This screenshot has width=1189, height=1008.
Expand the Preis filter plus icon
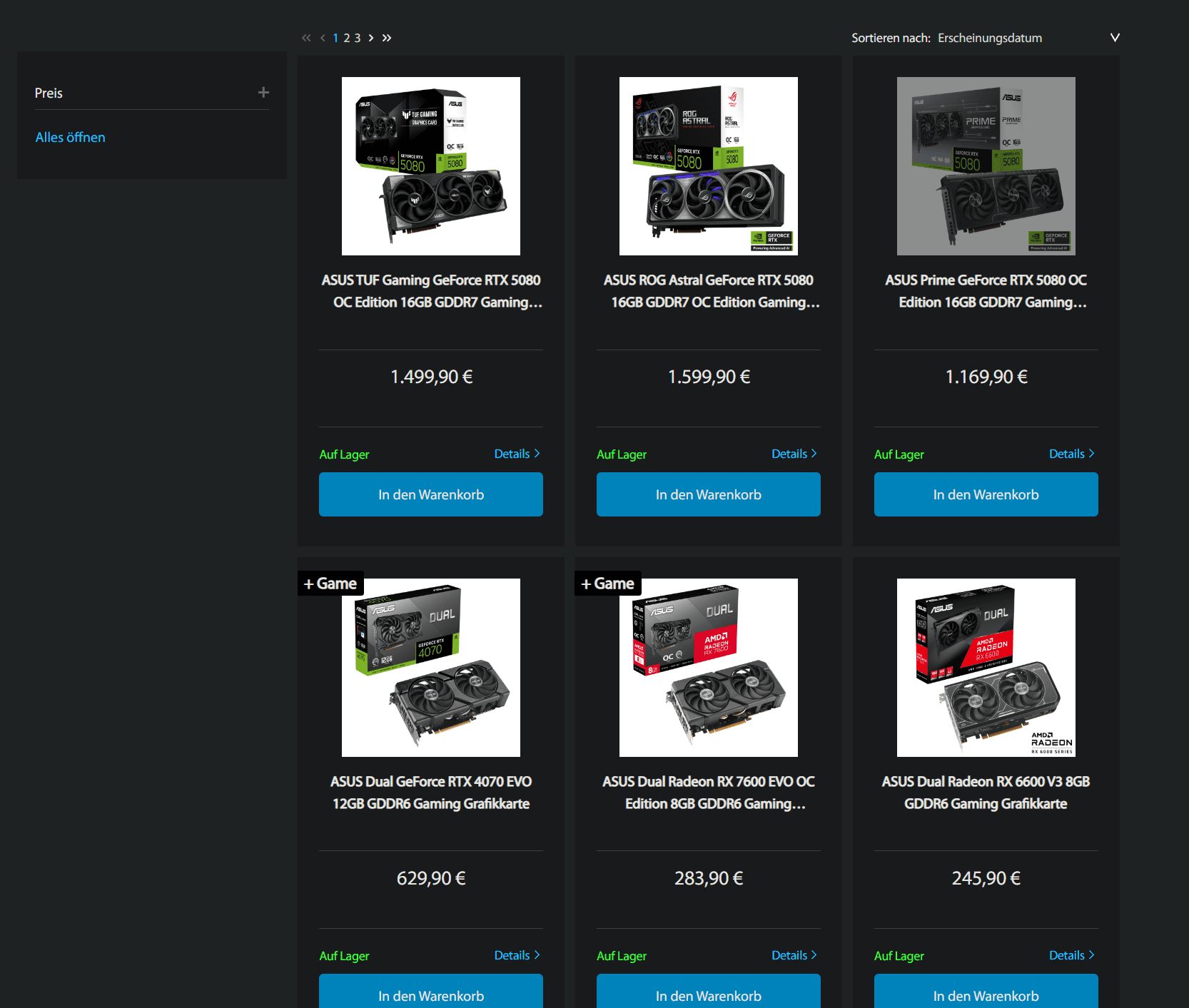pos(263,92)
